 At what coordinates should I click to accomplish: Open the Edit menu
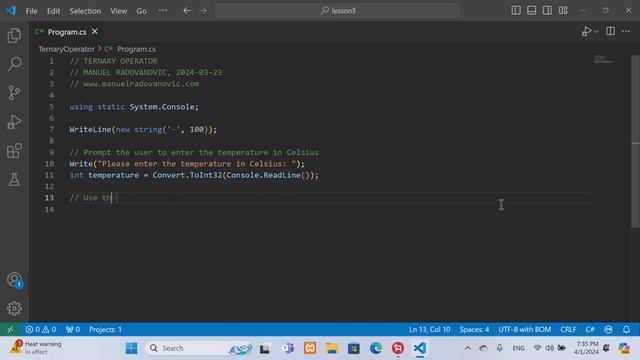click(53, 11)
